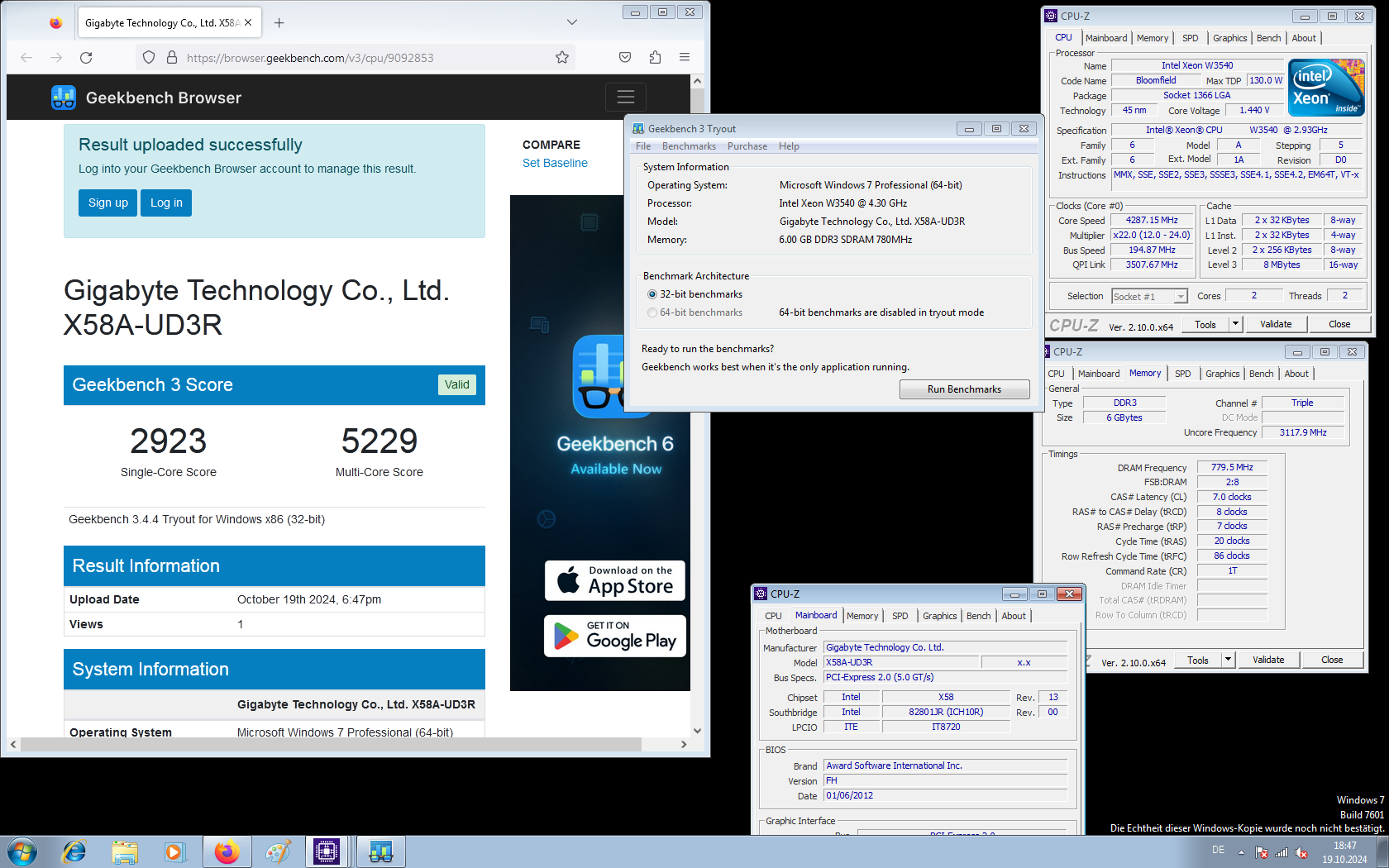The height and width of the screenshot is (868, 1389).
Task: Click Core Speed value 4287.15 MHz
Action: pyautogui.click(x=1152, y=221)
